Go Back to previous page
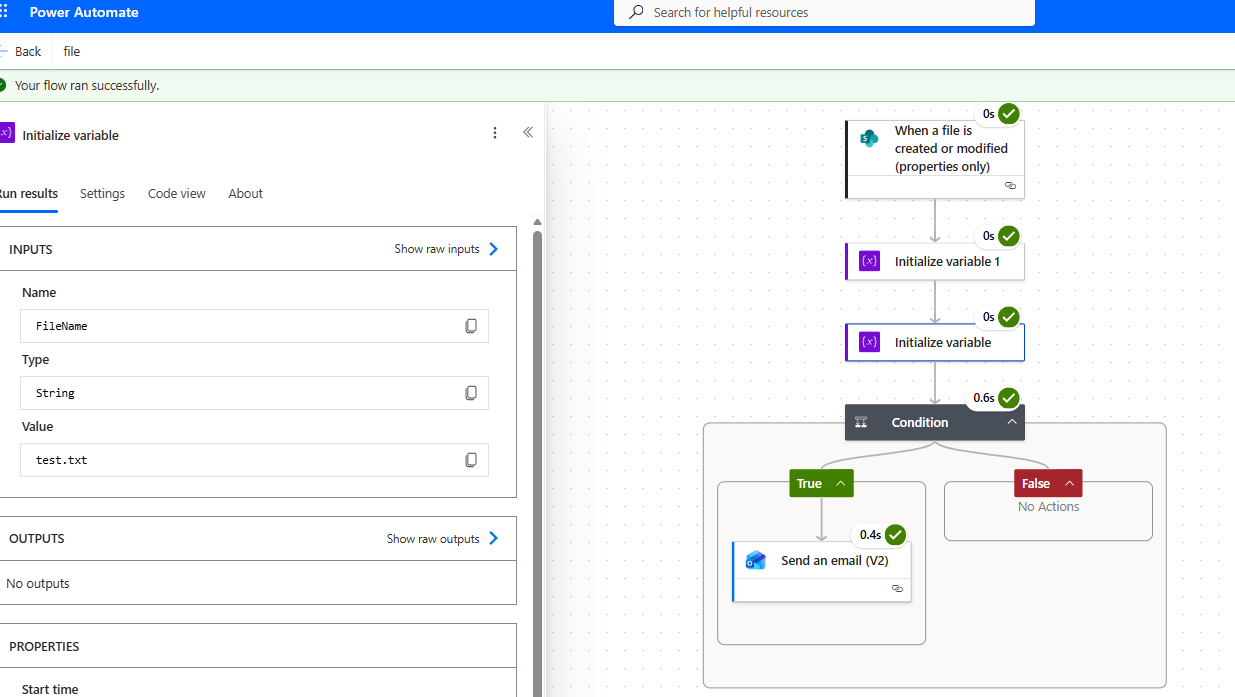The height and width of the screenshot is (697, 1235). 22,51
